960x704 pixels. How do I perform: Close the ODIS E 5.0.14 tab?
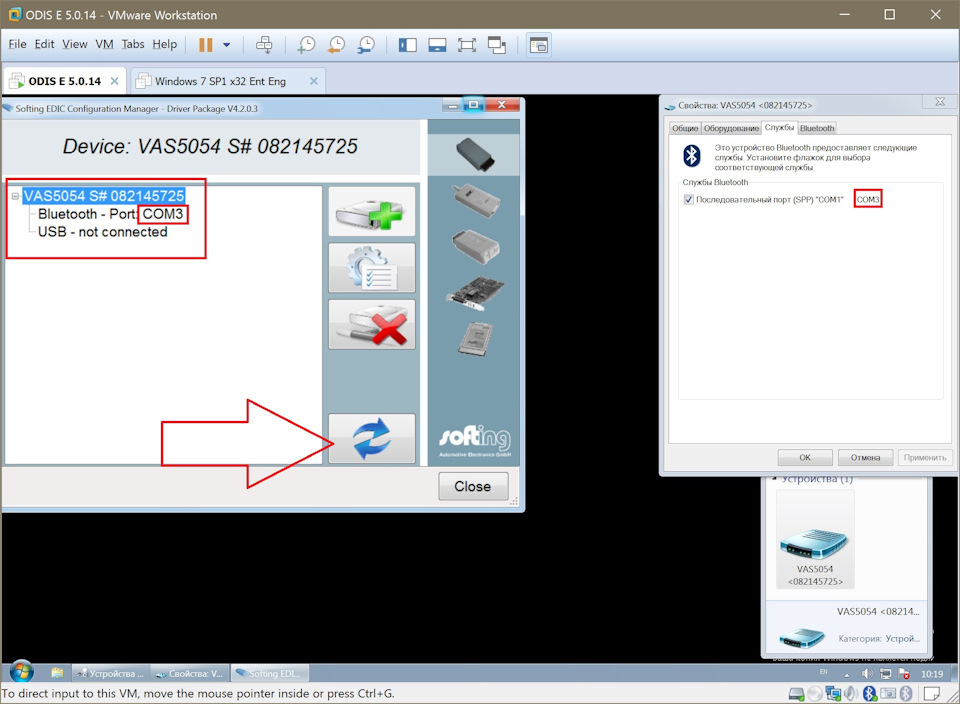pos(114,81)
